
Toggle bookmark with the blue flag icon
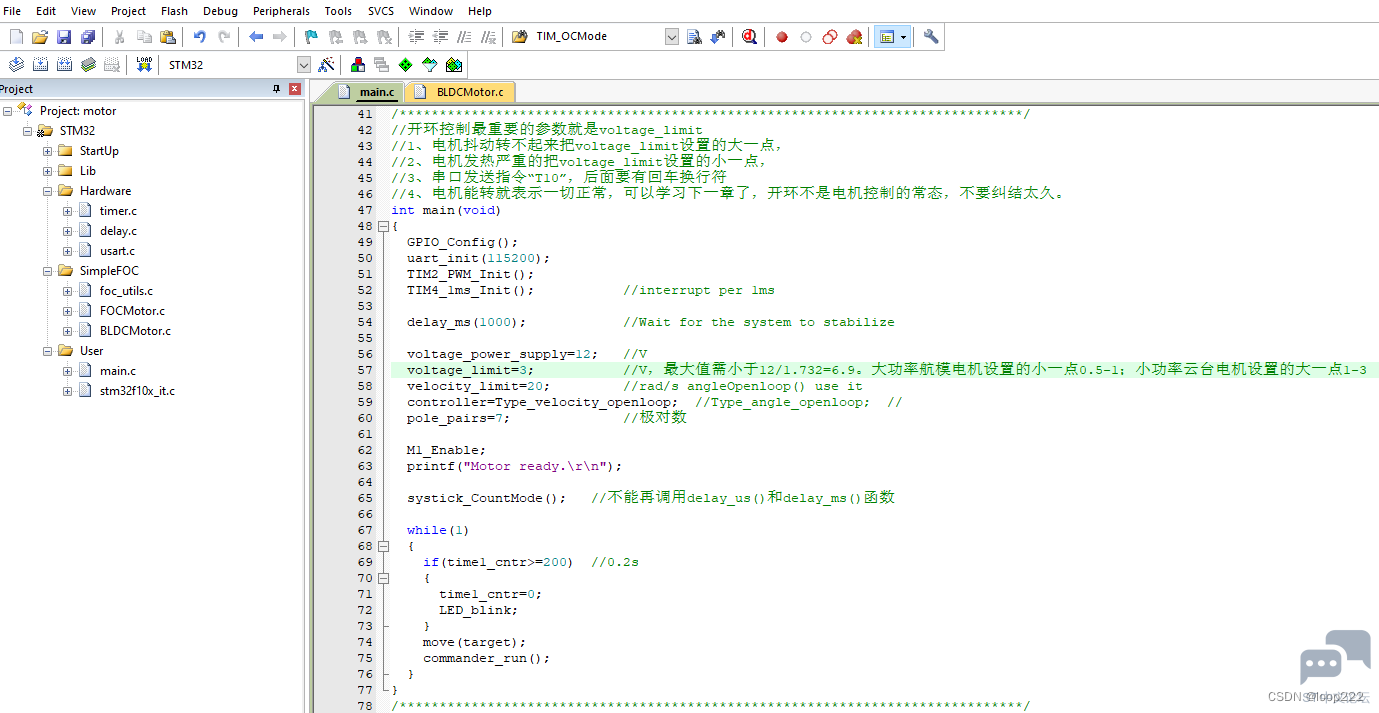[311, 37]
